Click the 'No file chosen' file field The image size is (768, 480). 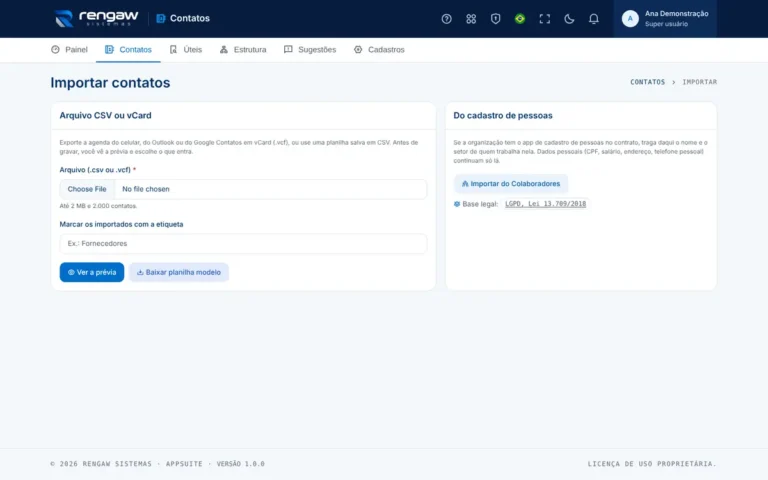[x=243, y=189]
